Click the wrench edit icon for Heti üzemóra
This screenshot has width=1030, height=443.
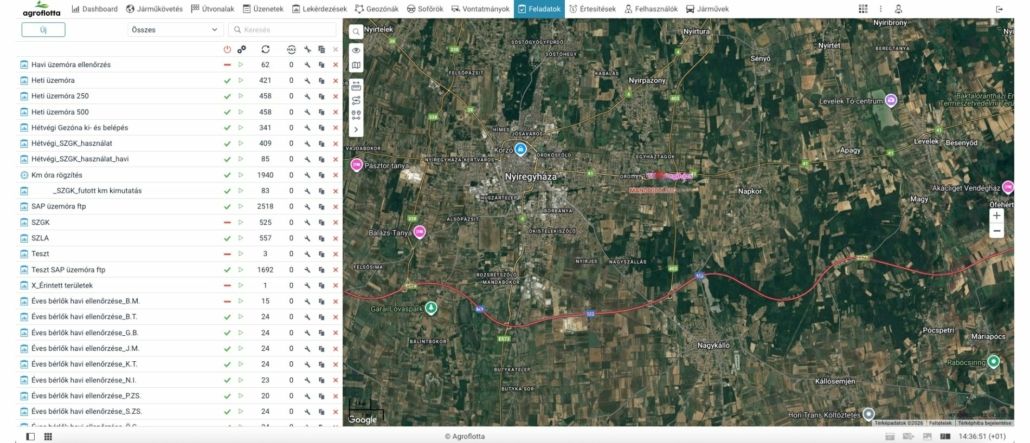pyautogui.click(x=308, y=80)
